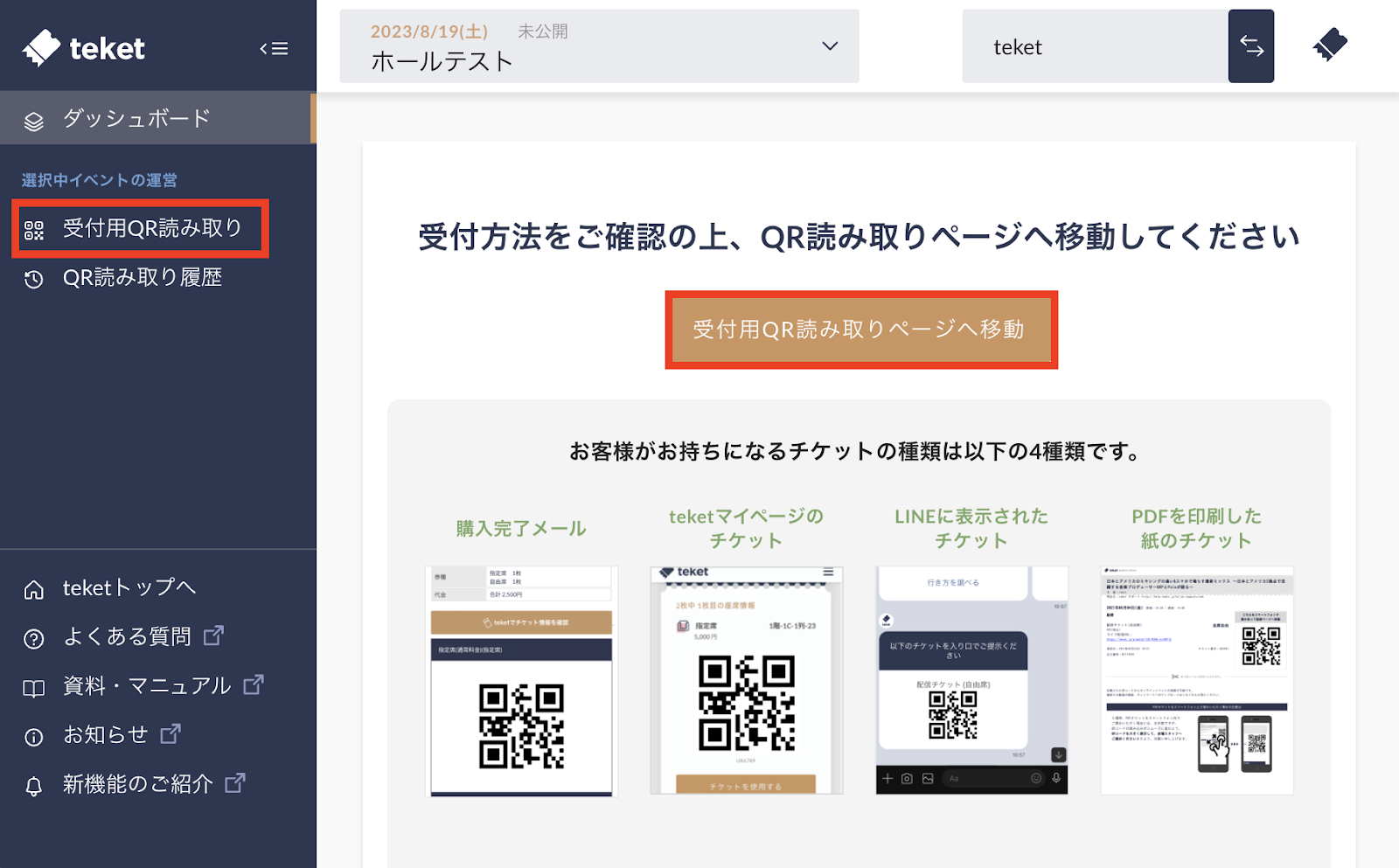Click the 未公開 status label

tap(543, 31)
